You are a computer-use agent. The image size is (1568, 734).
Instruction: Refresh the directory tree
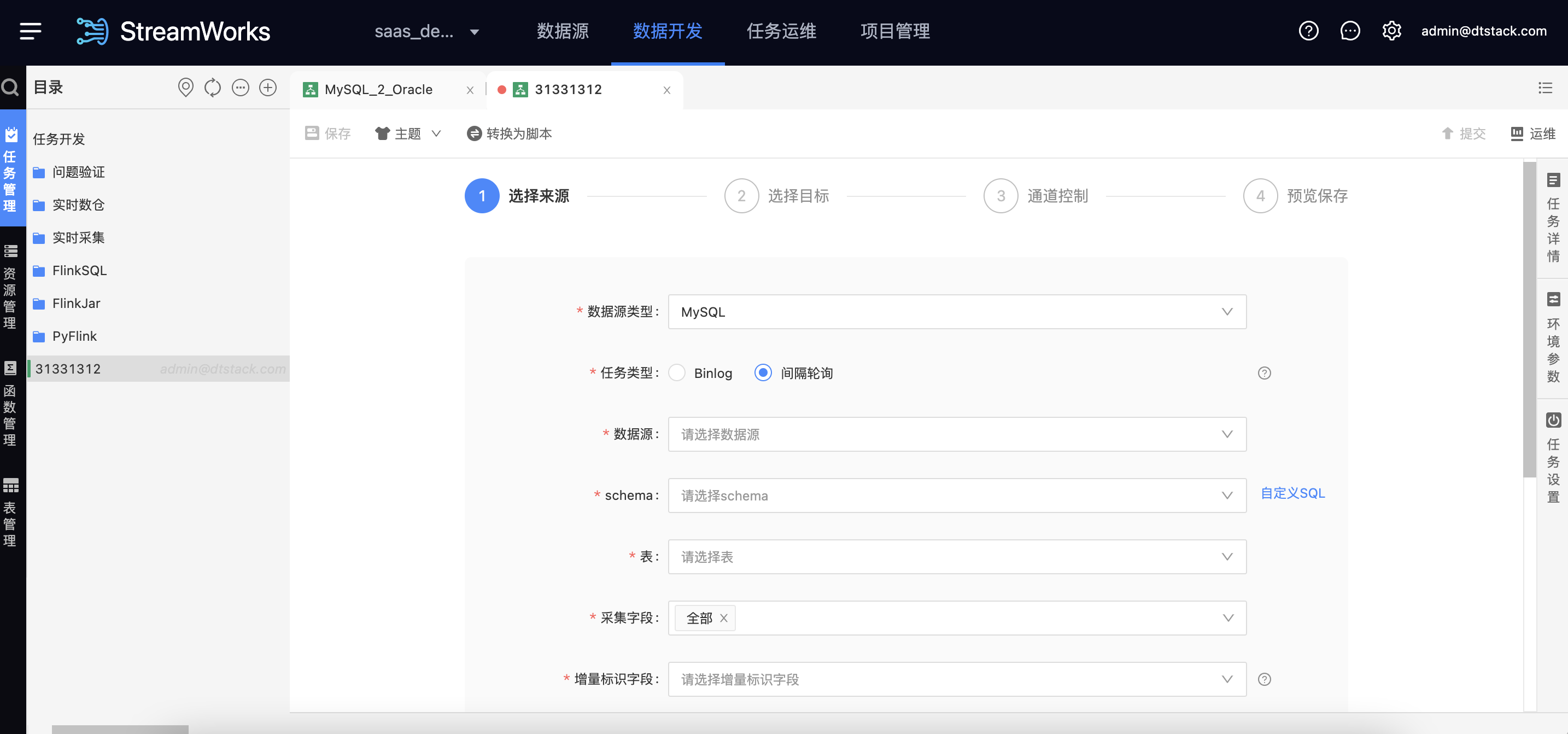(x=213, y=88)
